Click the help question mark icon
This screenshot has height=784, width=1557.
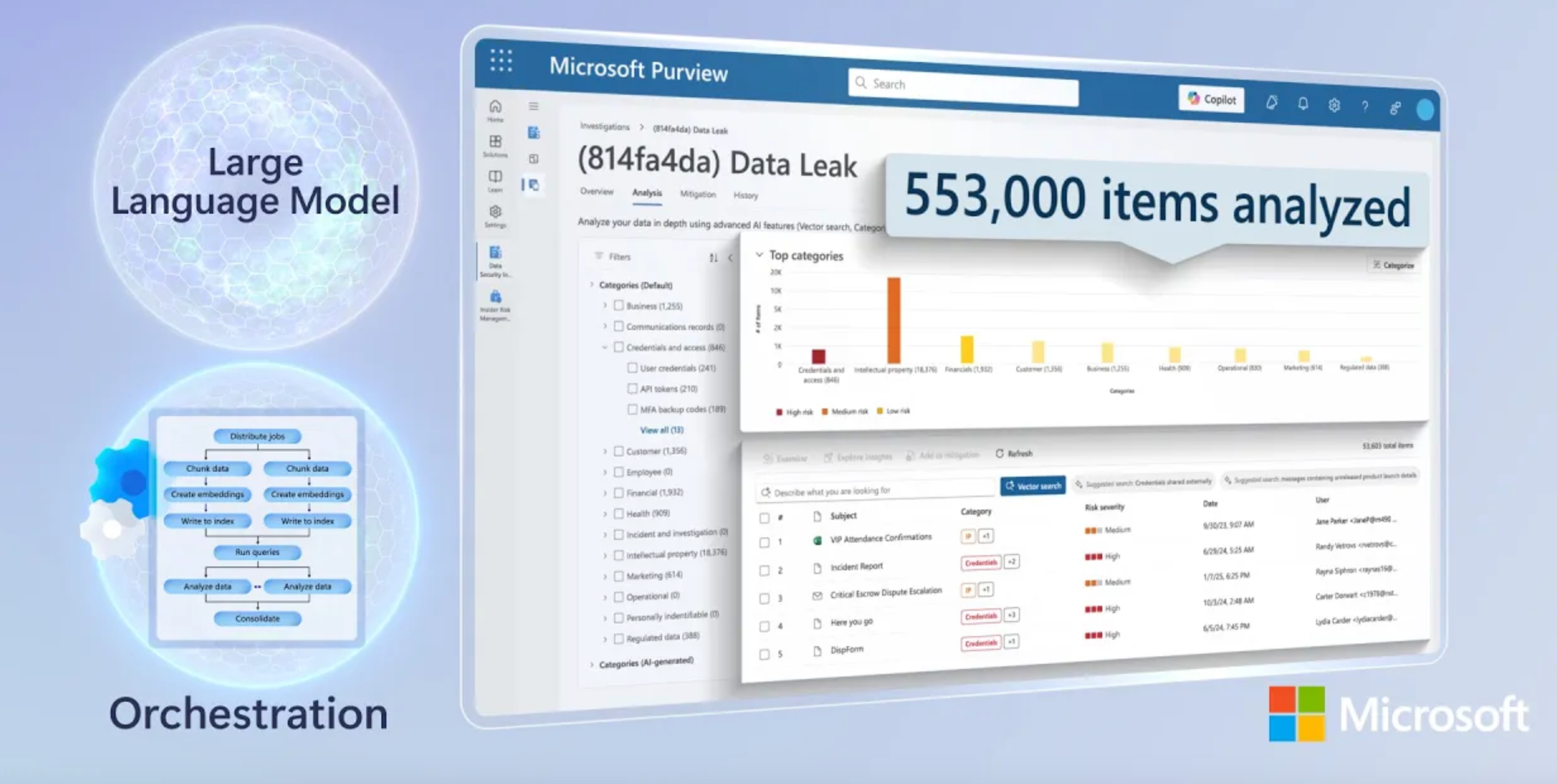coord(1364,107)
